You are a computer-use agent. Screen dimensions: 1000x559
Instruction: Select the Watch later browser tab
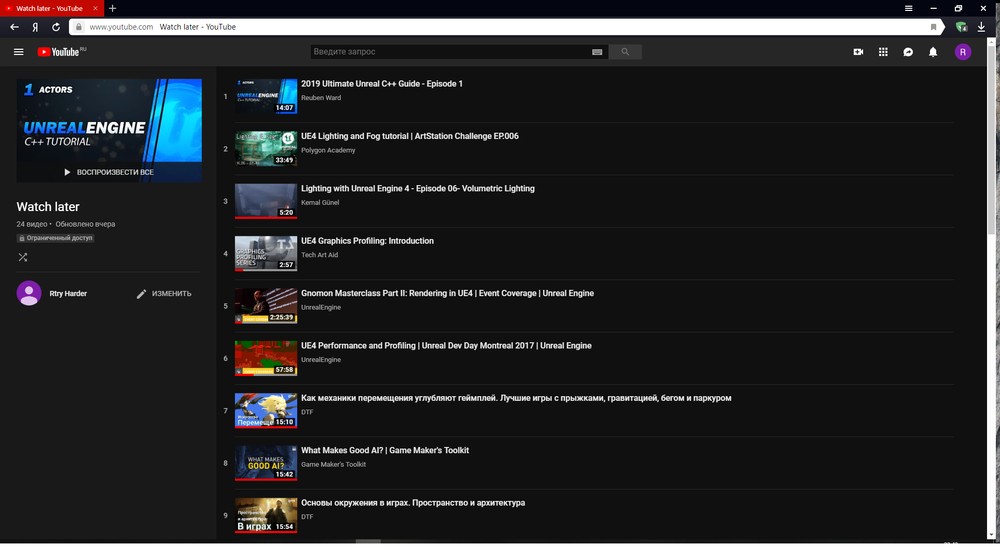coord(50,8)
